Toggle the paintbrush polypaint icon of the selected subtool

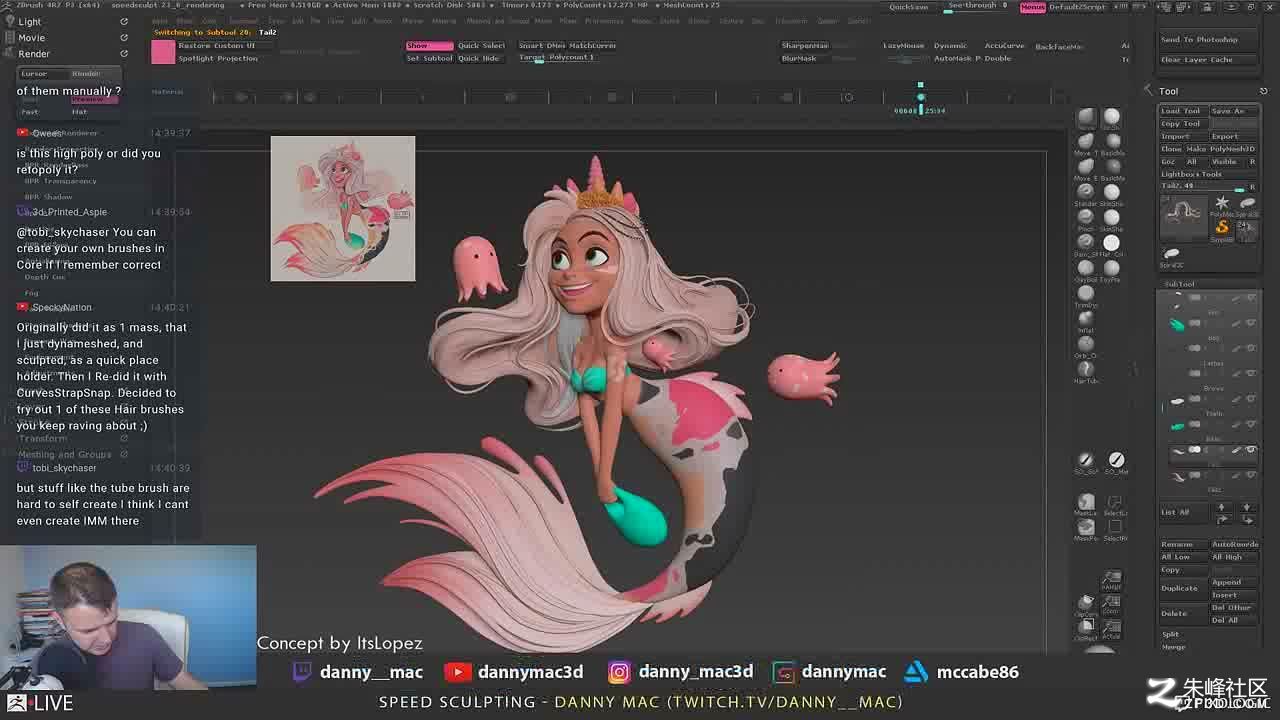point(1237,450)
